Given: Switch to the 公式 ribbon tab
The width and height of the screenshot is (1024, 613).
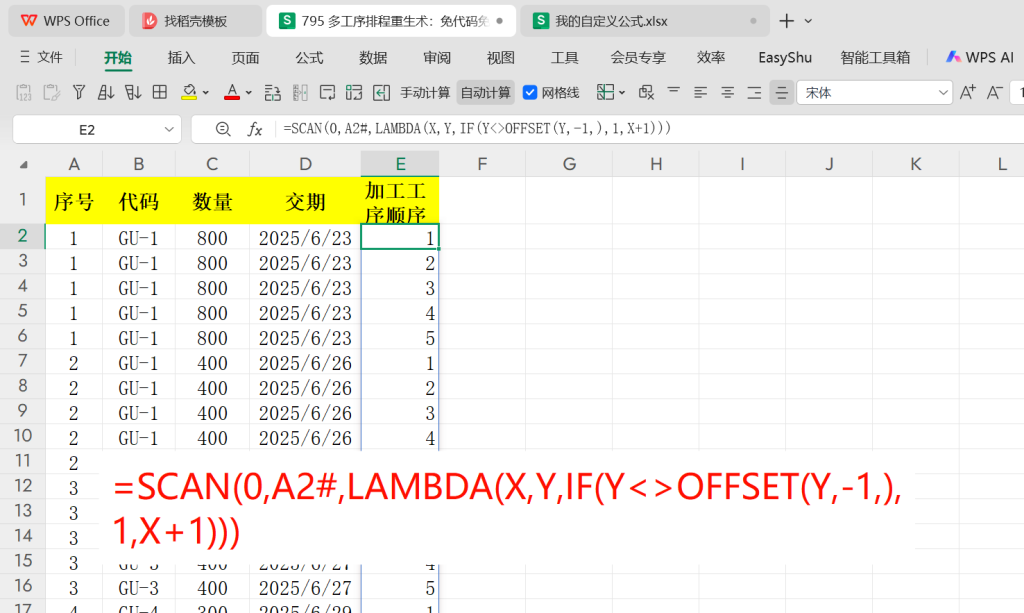Looking at the screenshot, I should coord(309,57).
